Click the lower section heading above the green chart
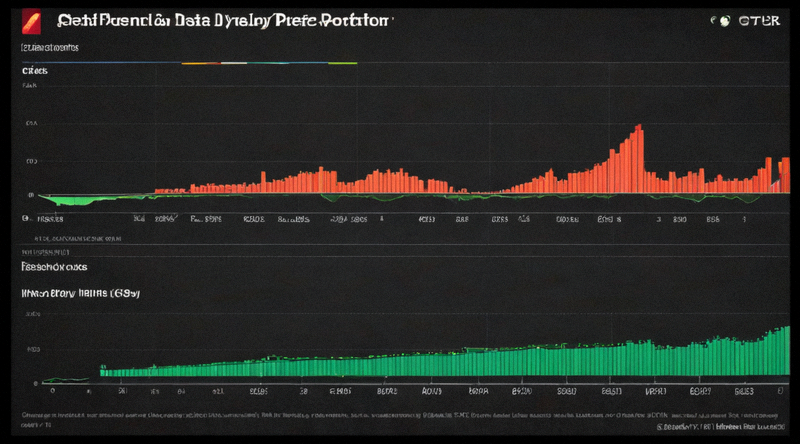 click(54, 267)
